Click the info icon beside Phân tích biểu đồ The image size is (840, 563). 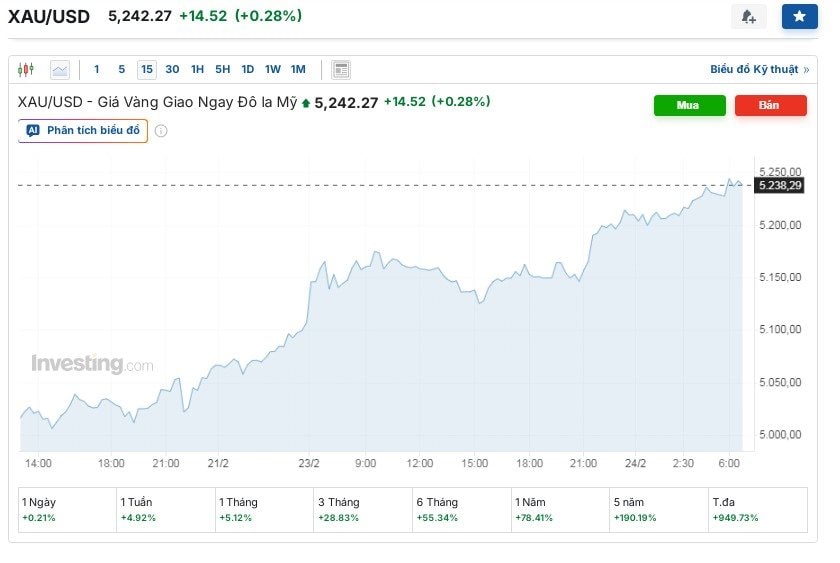tap(161, 131)
